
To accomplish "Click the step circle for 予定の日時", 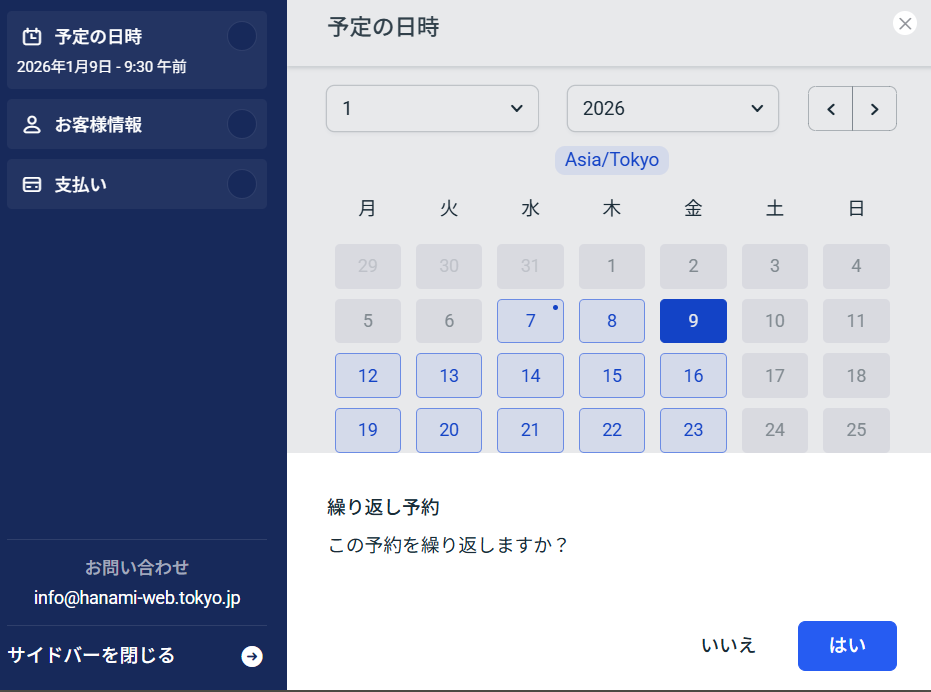I will click(x=242, y=37).
